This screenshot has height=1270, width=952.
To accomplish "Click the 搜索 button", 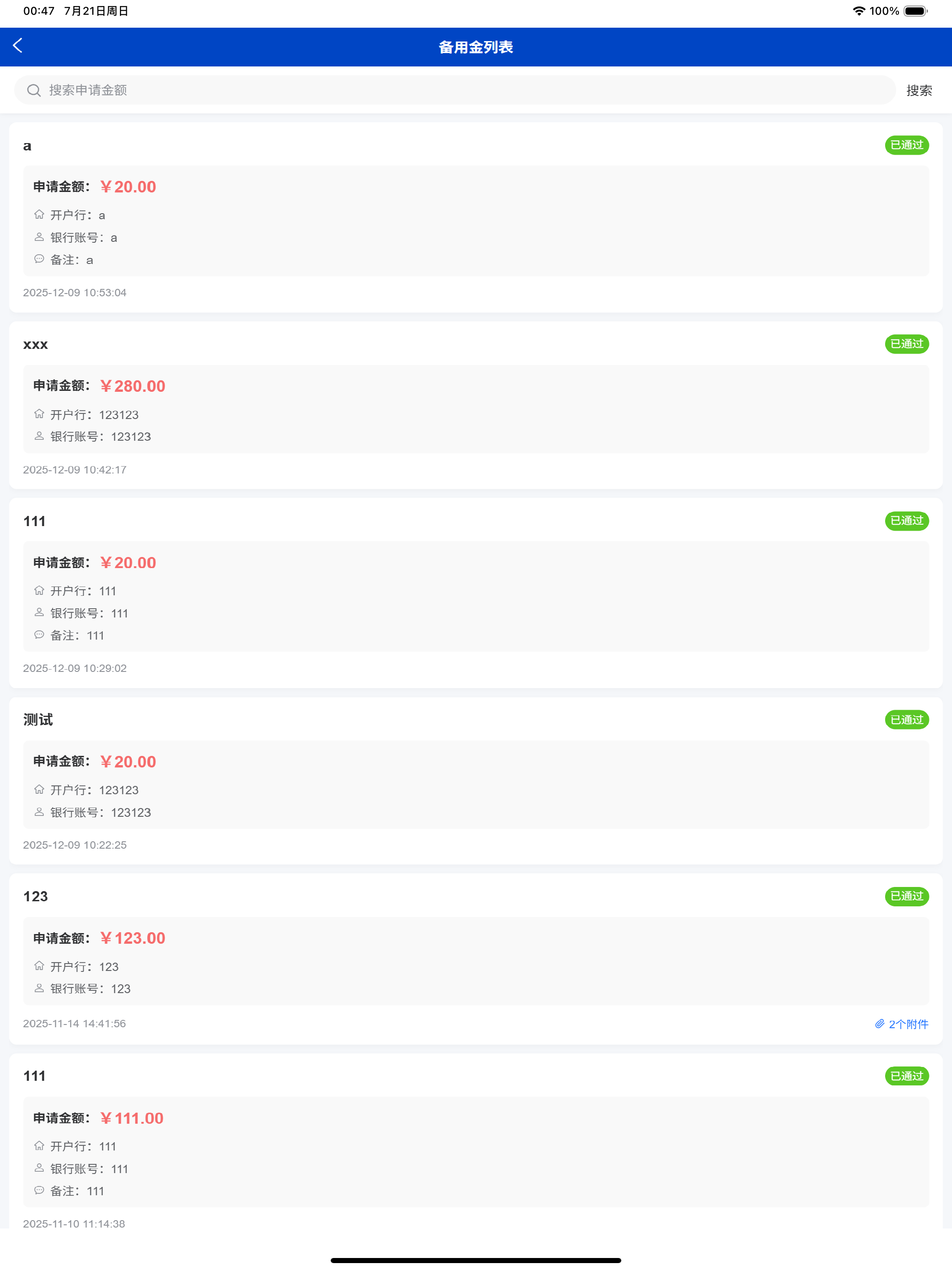I will tap(919, 90).
